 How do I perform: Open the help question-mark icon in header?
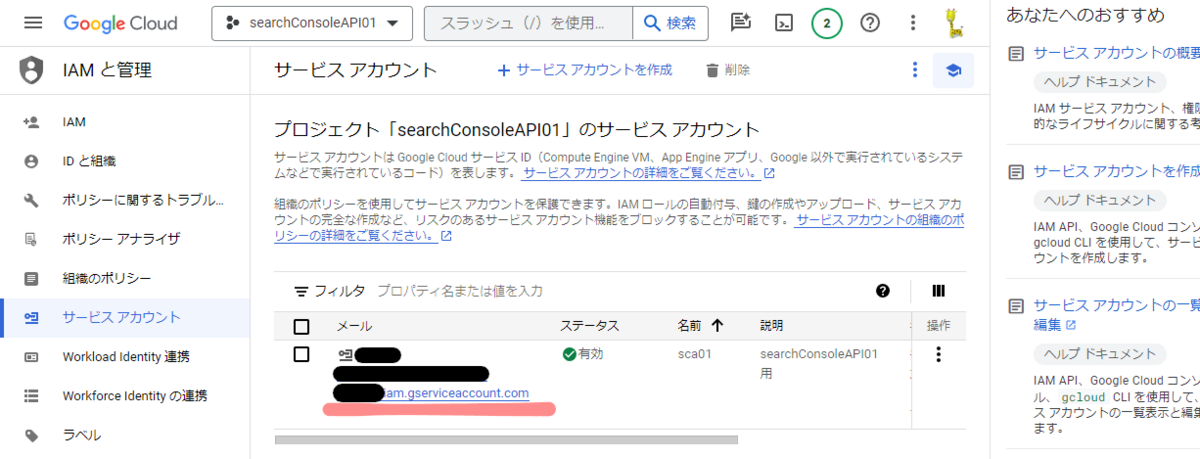point(870,23)
